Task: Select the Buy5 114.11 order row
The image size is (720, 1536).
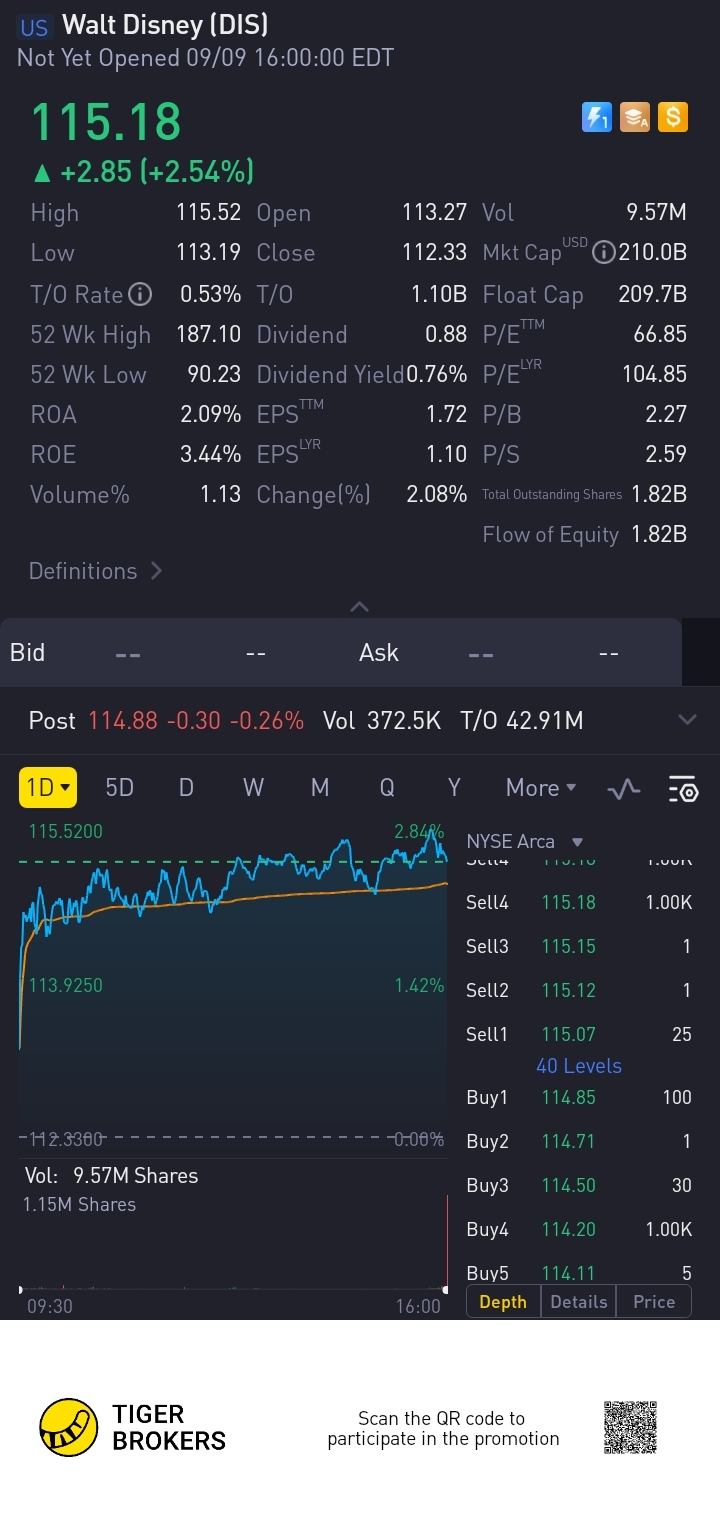Action: pyautogui.click(x=579, y=1273)
